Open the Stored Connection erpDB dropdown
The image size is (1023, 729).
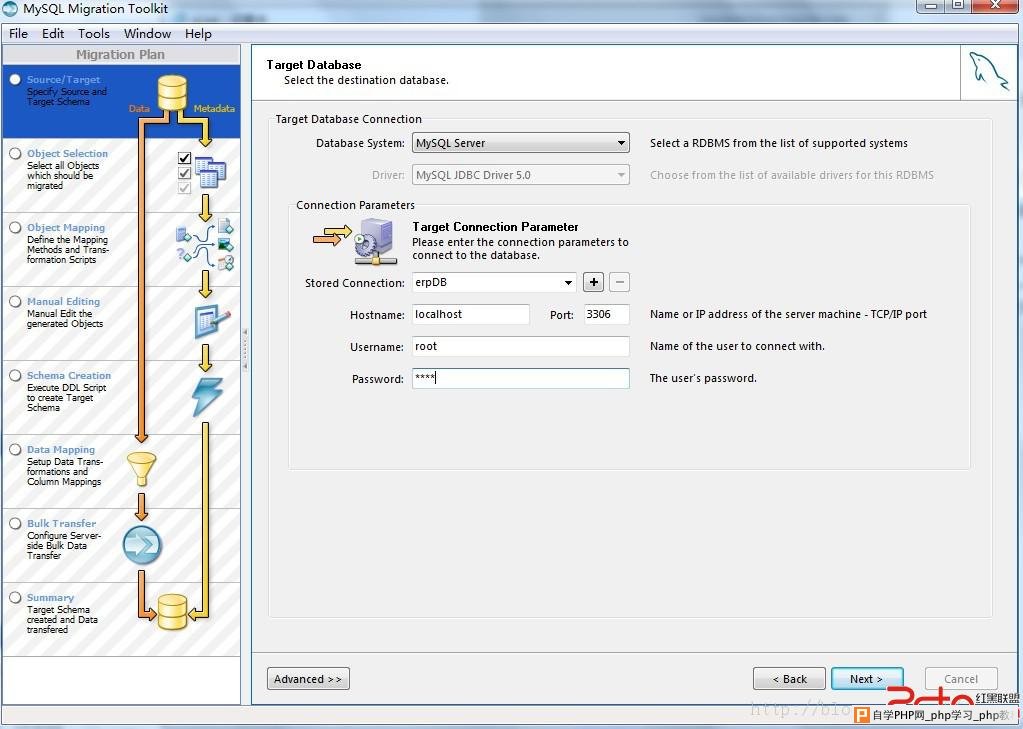(494, 283)
